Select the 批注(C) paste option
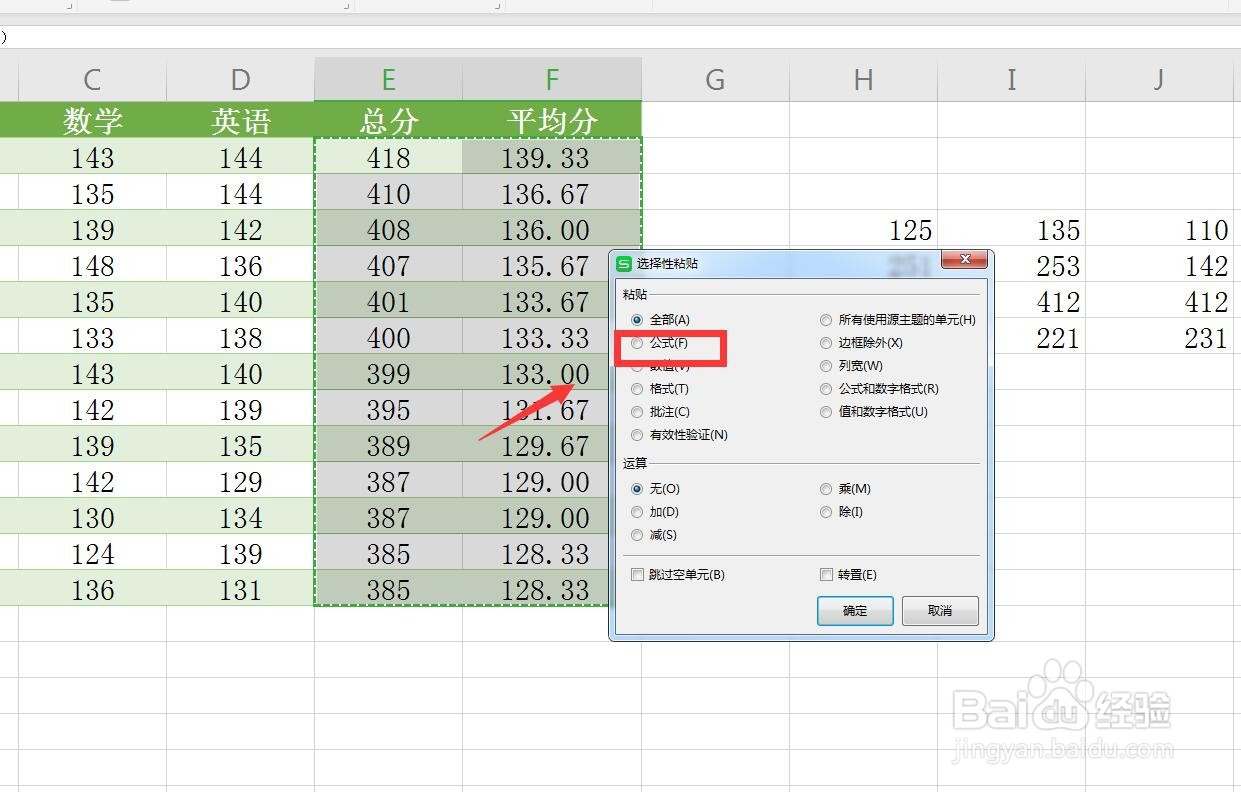 point(661,412)
